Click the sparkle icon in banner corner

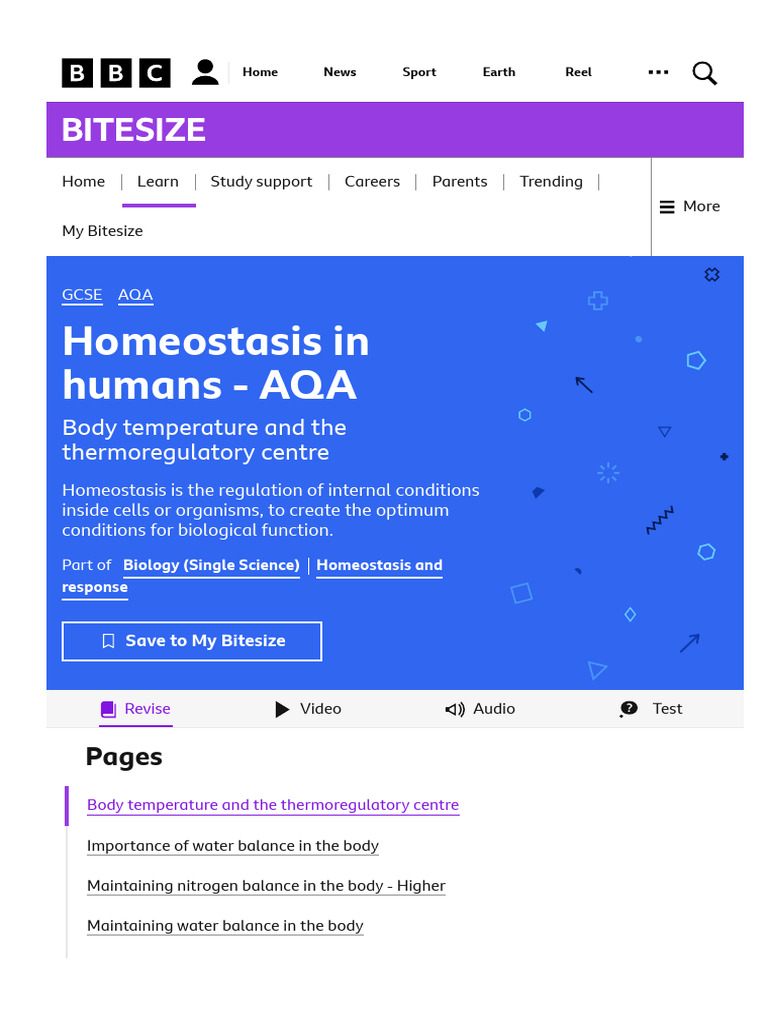[712, 274]
